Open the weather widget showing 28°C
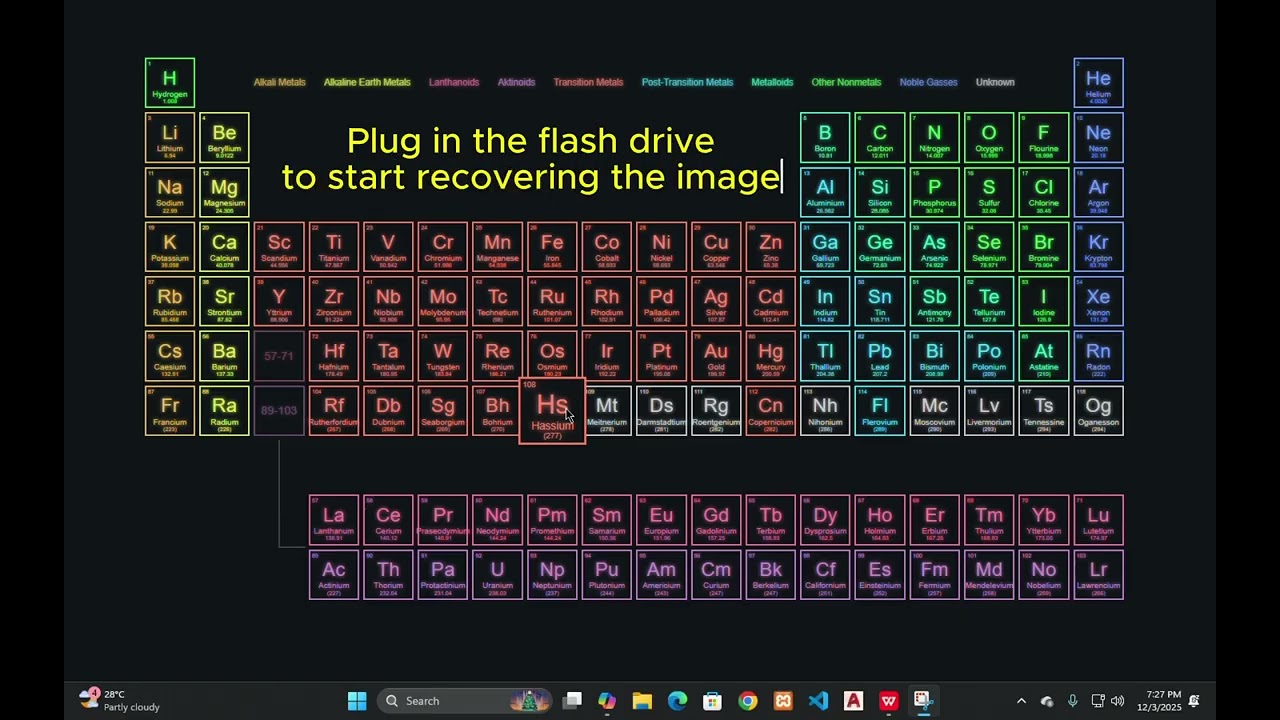1280x720 pixels. tap(119, 700)
